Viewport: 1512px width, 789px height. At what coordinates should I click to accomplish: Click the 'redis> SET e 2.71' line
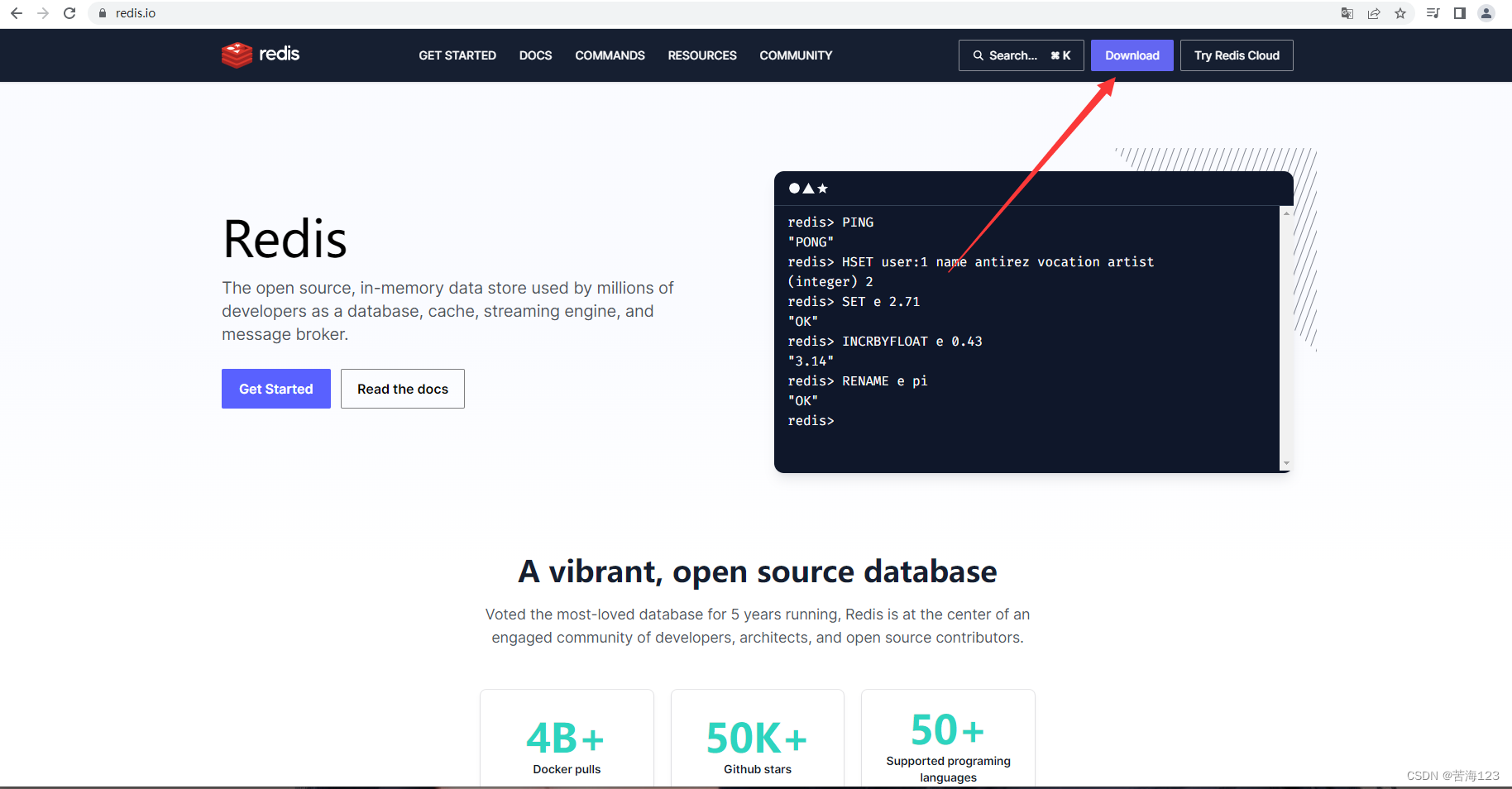pyautogui.click(x=854, y=302)
